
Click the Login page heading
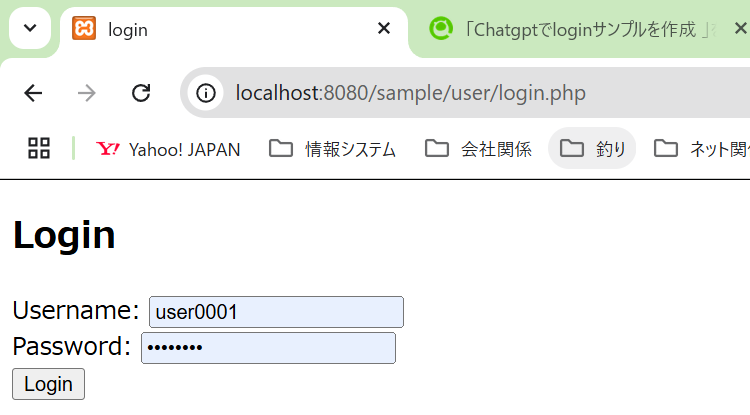64,235
